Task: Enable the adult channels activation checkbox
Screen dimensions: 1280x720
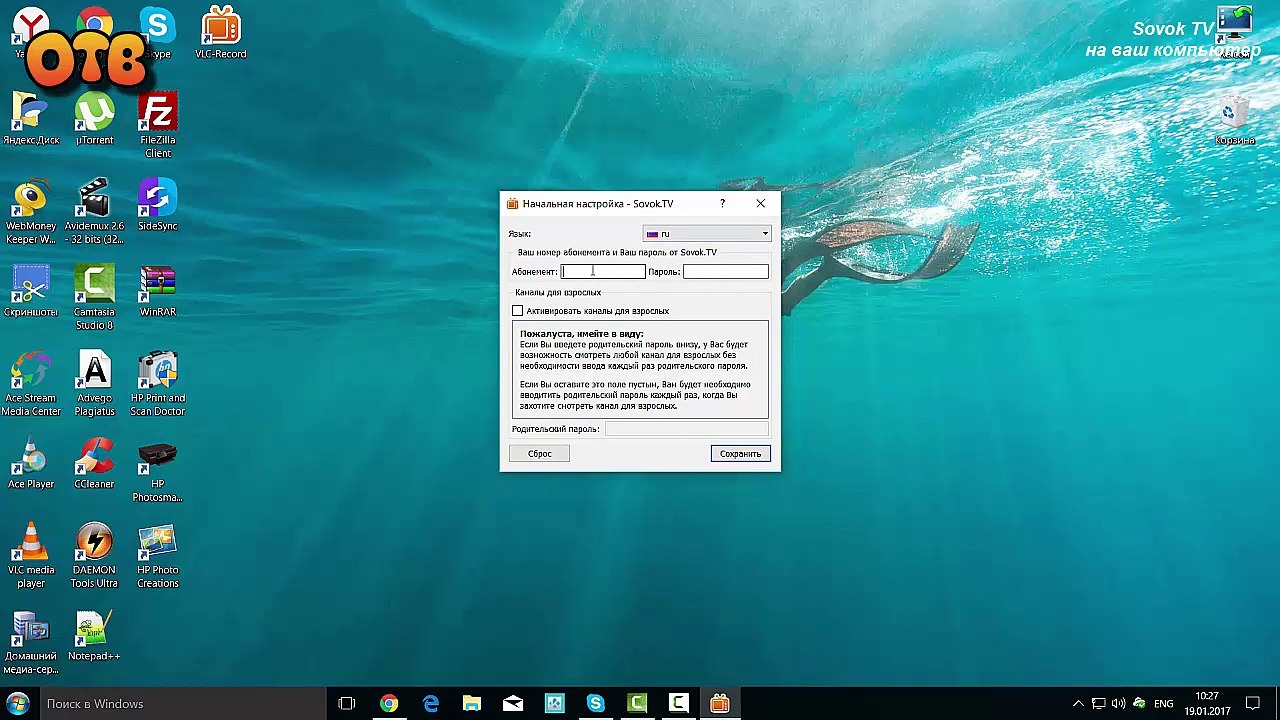Action: coord(518,311)
